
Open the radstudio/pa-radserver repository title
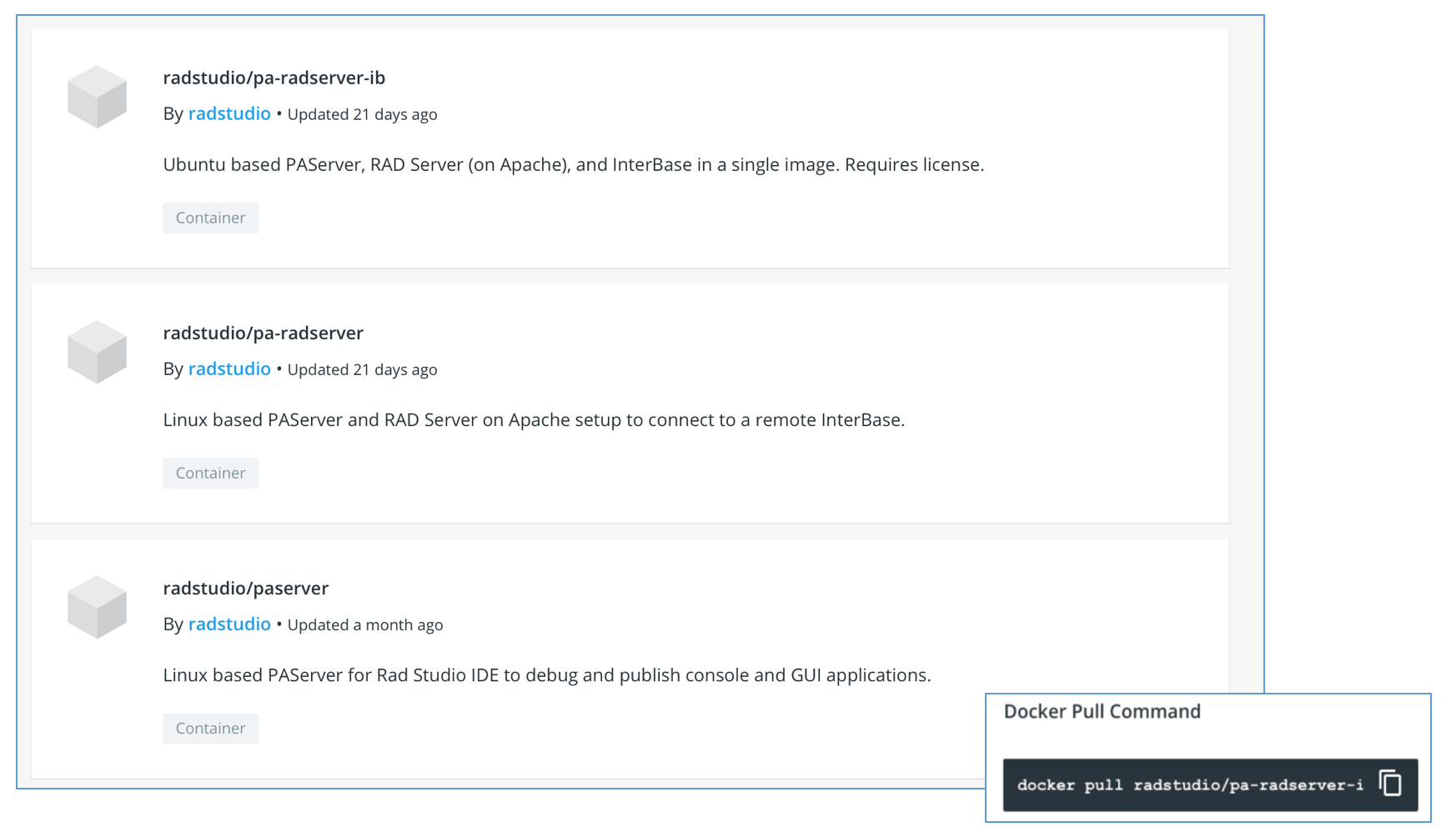(263, 333)
